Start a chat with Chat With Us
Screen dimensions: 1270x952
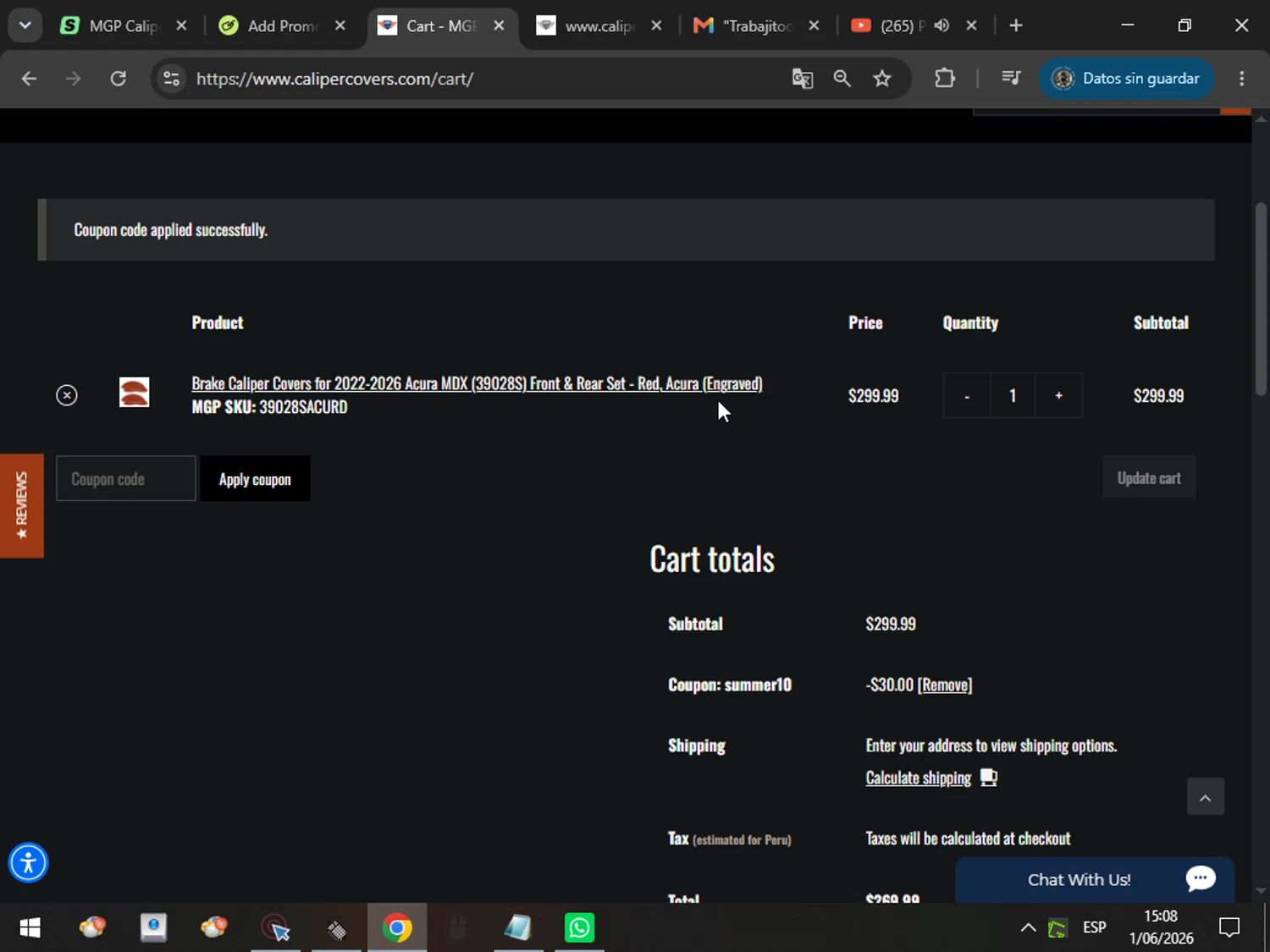1095,879
